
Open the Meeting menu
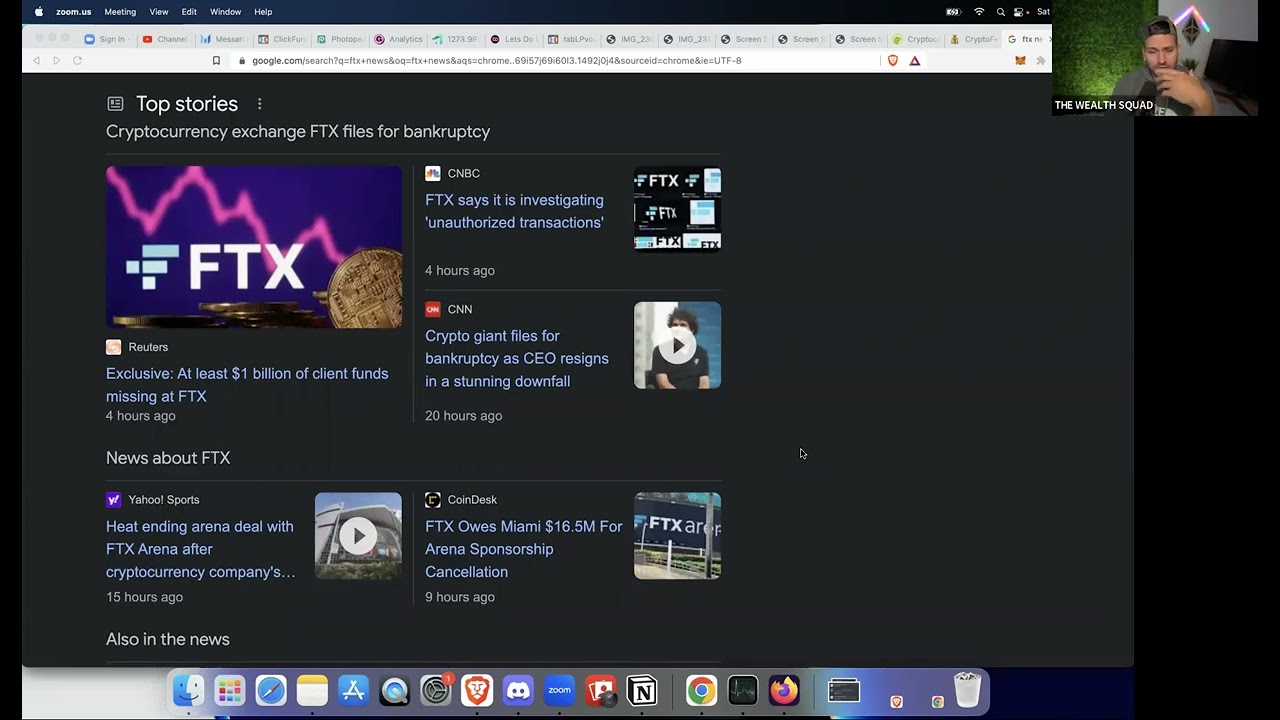click(x=120, y=12)
